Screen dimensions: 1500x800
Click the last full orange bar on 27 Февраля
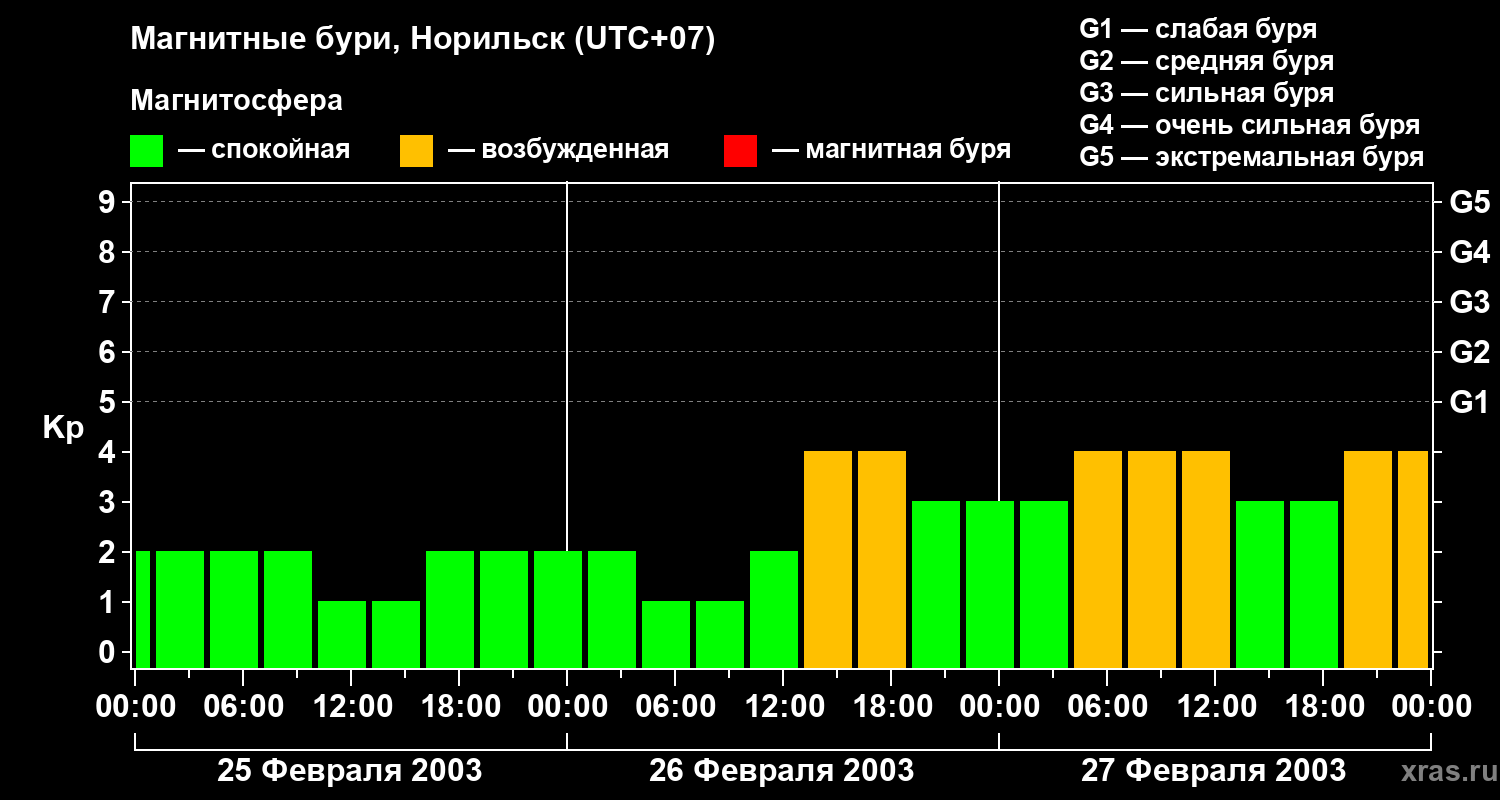(x=1368, y=560)
